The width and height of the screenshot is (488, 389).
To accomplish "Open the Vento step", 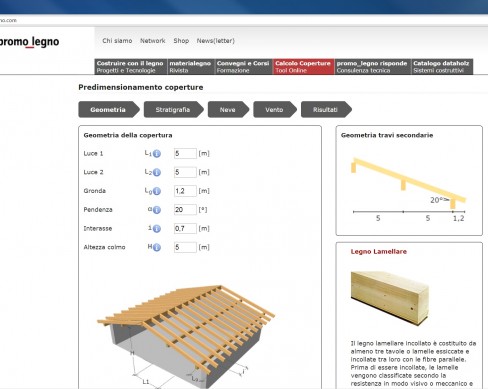I will click(x=275, y=110).
